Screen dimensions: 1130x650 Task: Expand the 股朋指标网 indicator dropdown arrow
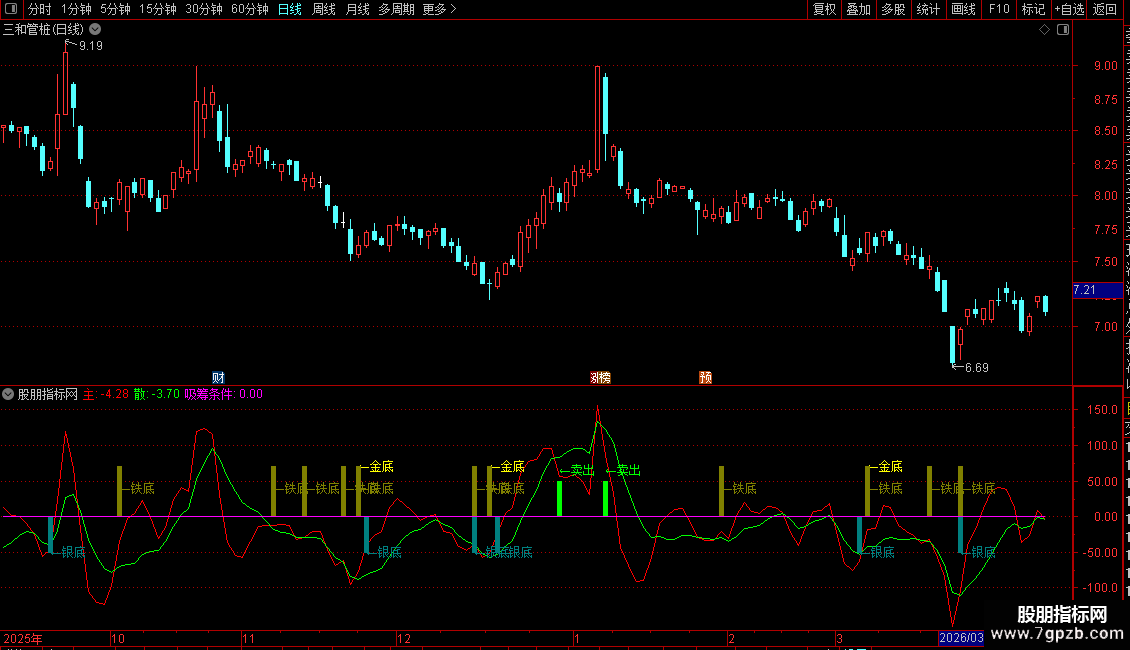coord(8,394)
